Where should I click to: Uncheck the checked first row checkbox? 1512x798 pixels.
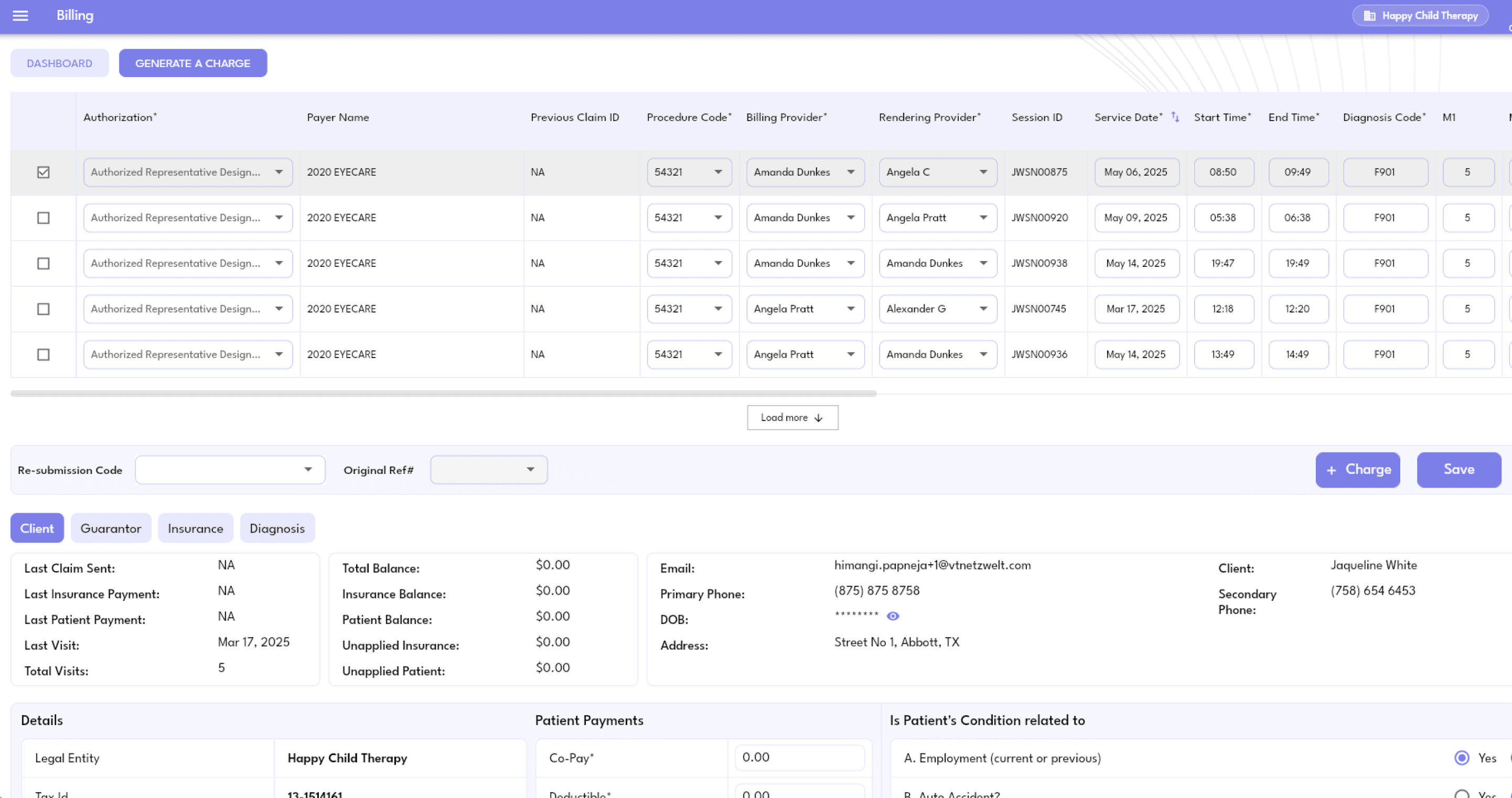pos(44,172)
